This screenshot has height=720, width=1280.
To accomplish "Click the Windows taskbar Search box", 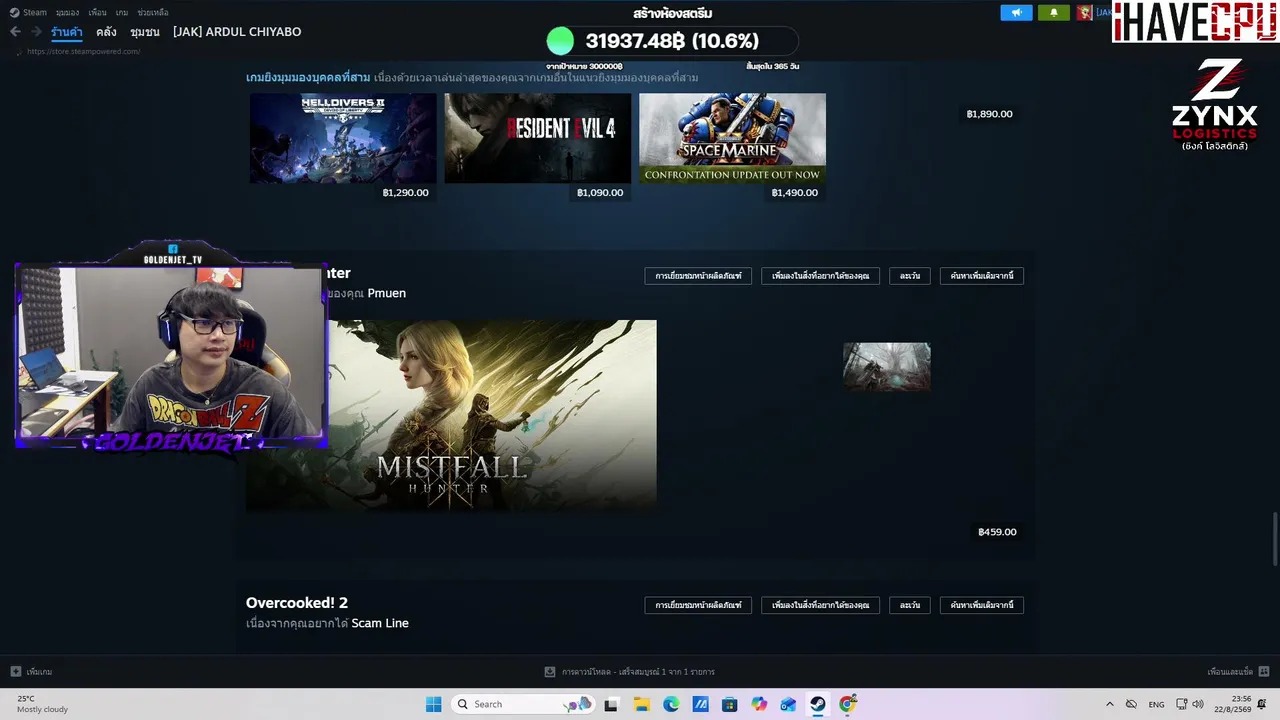I will pos(523,704).
